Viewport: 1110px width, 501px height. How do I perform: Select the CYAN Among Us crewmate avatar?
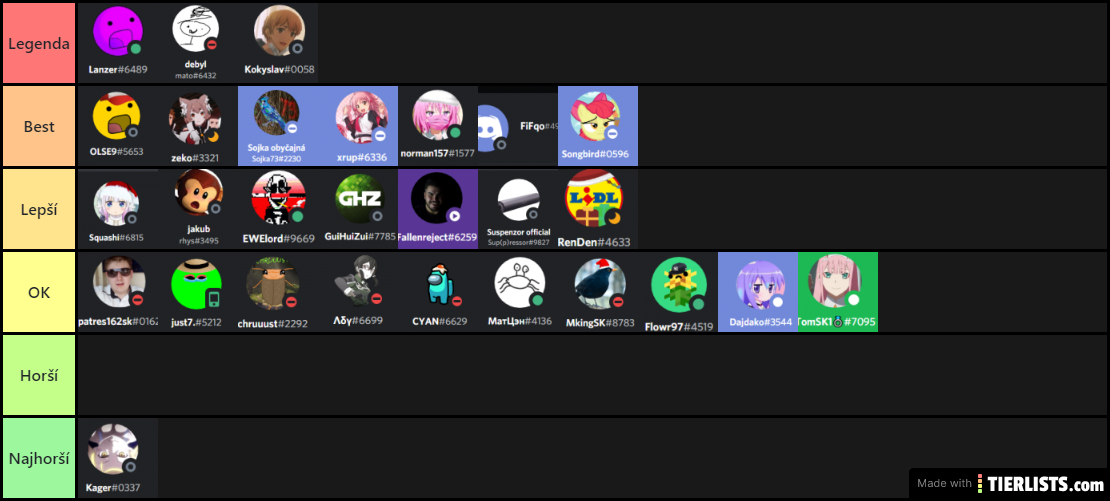point(438,284)
